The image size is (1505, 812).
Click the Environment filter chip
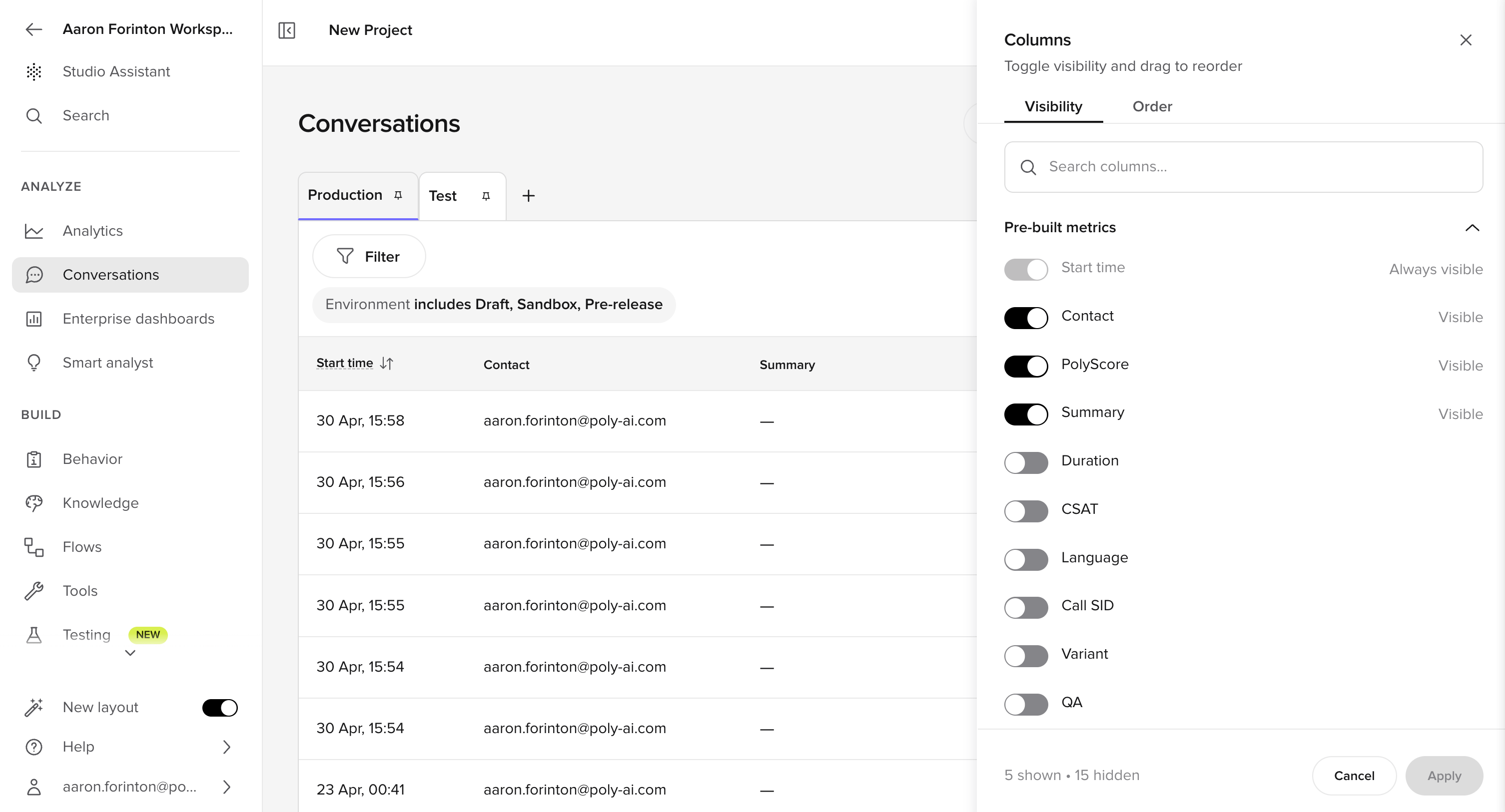point(494,305)
